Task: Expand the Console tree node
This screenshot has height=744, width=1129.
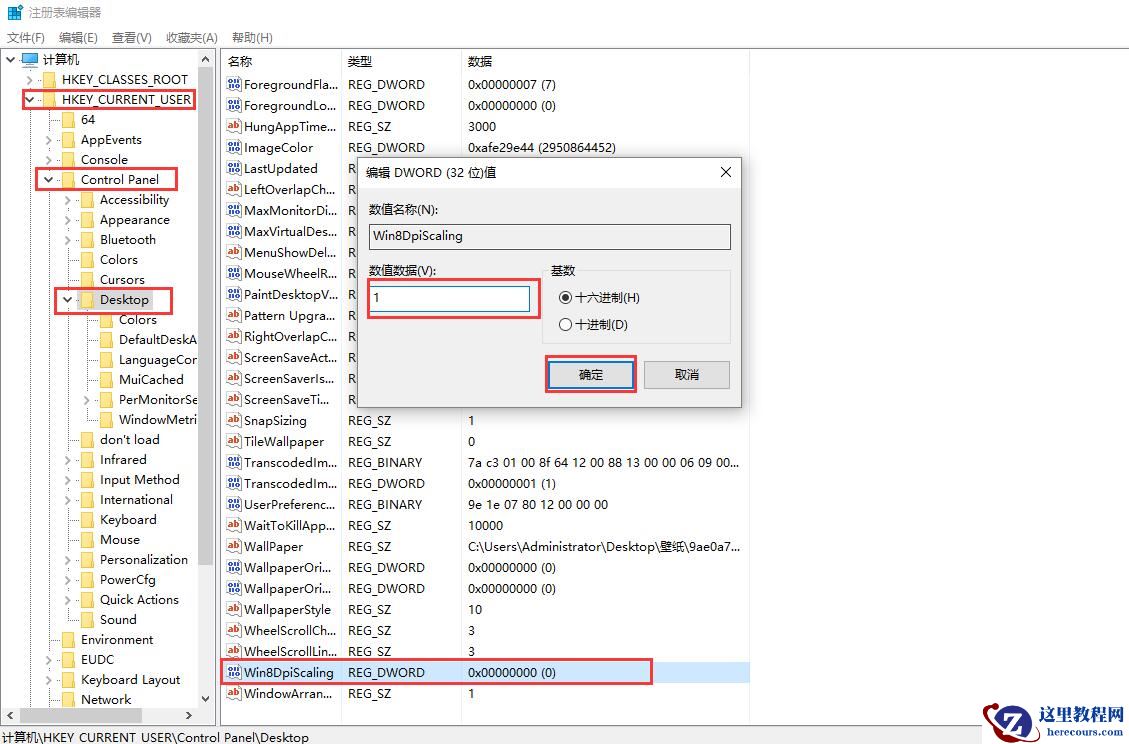Action: 49,159
